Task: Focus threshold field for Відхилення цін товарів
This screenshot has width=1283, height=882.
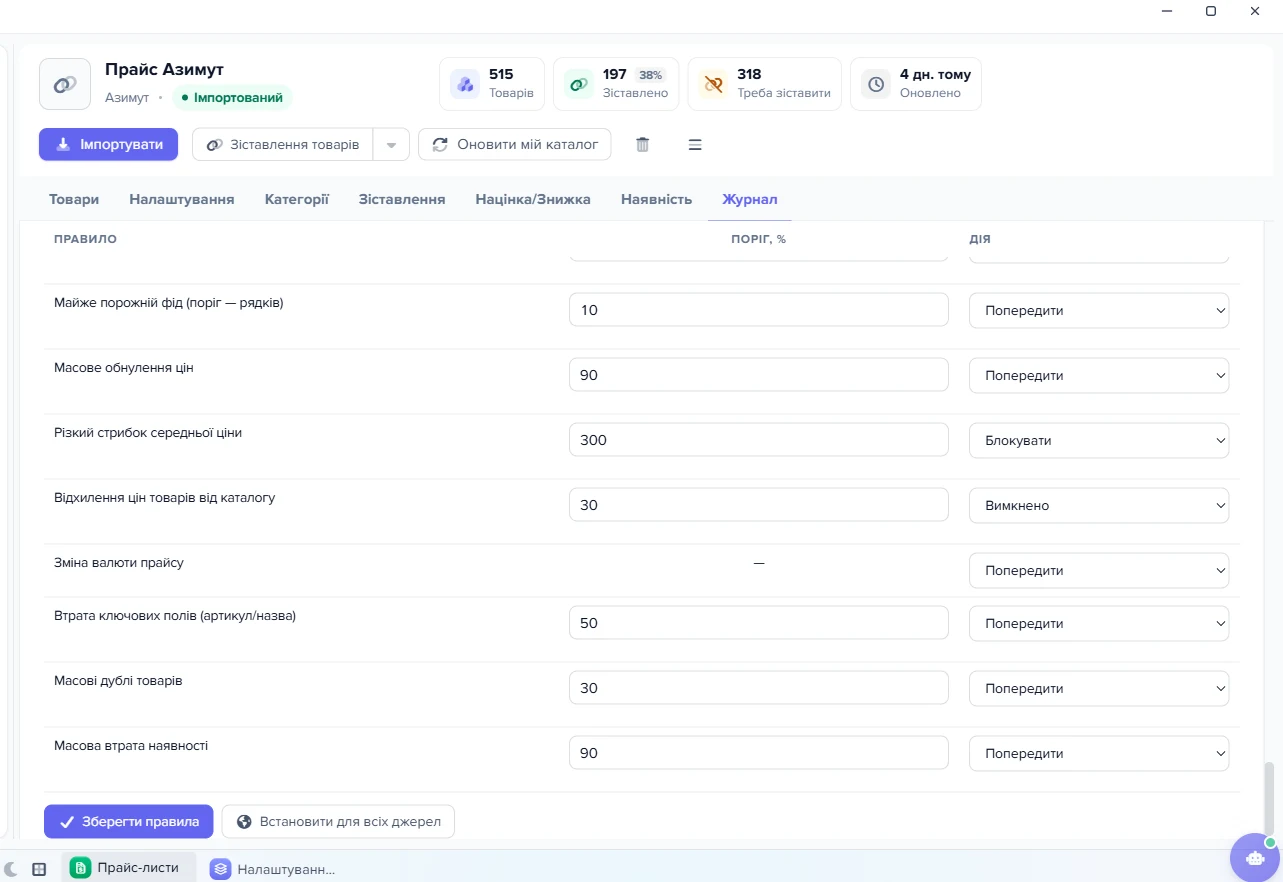Action: 759,505
